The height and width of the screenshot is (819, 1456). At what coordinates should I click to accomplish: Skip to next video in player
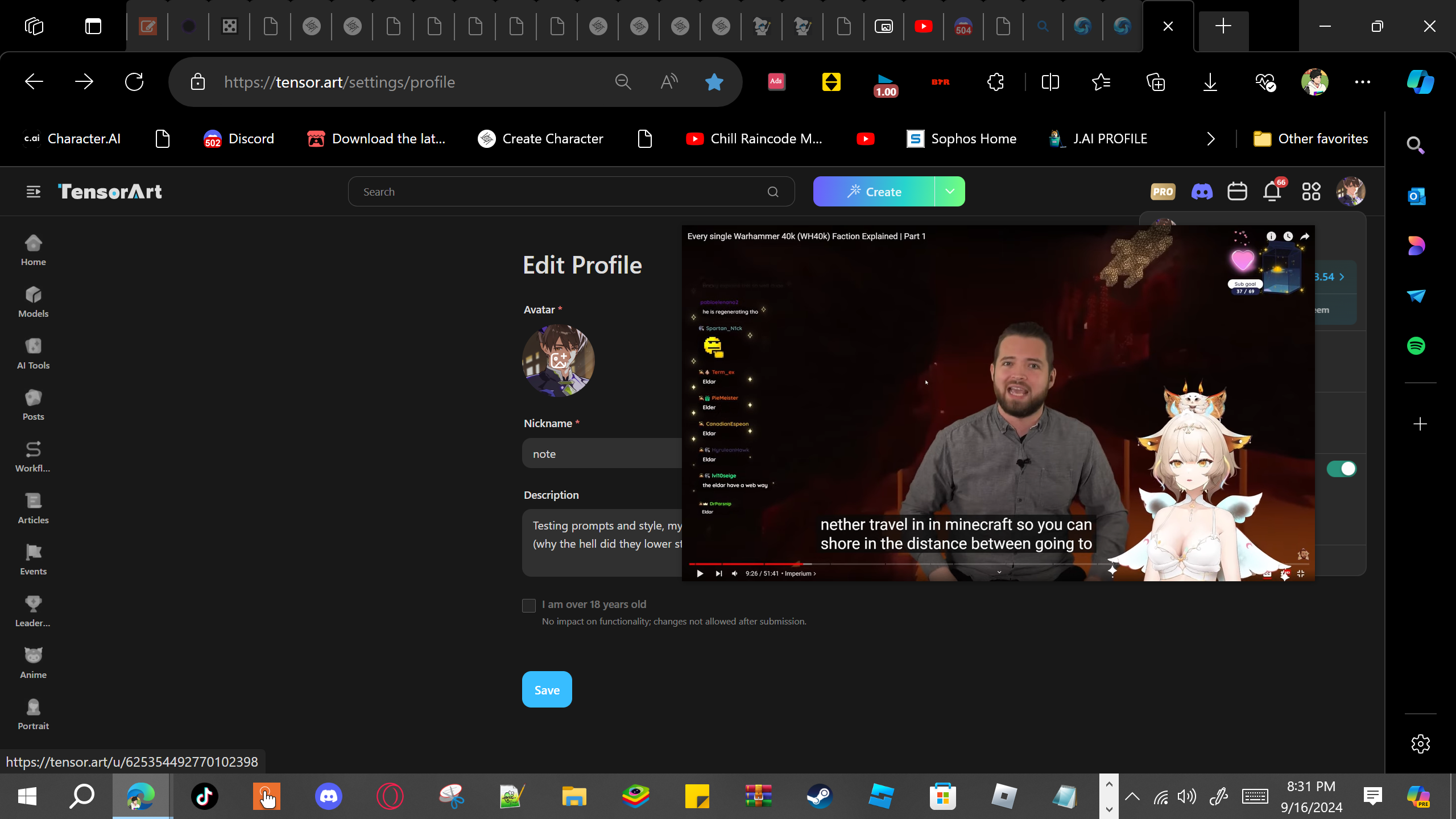pos(719,573)
